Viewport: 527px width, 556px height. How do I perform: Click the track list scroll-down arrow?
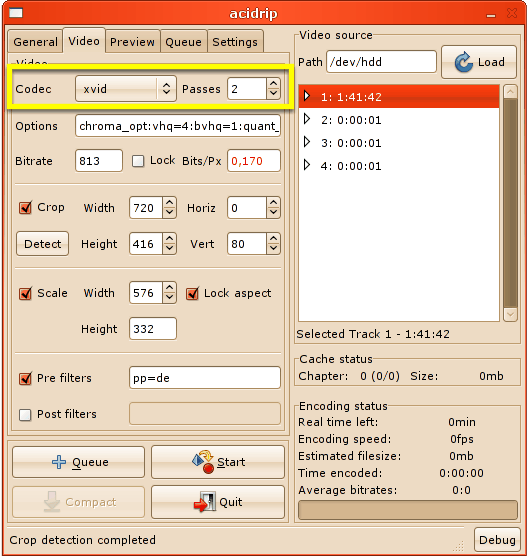(x=510, y=314)
